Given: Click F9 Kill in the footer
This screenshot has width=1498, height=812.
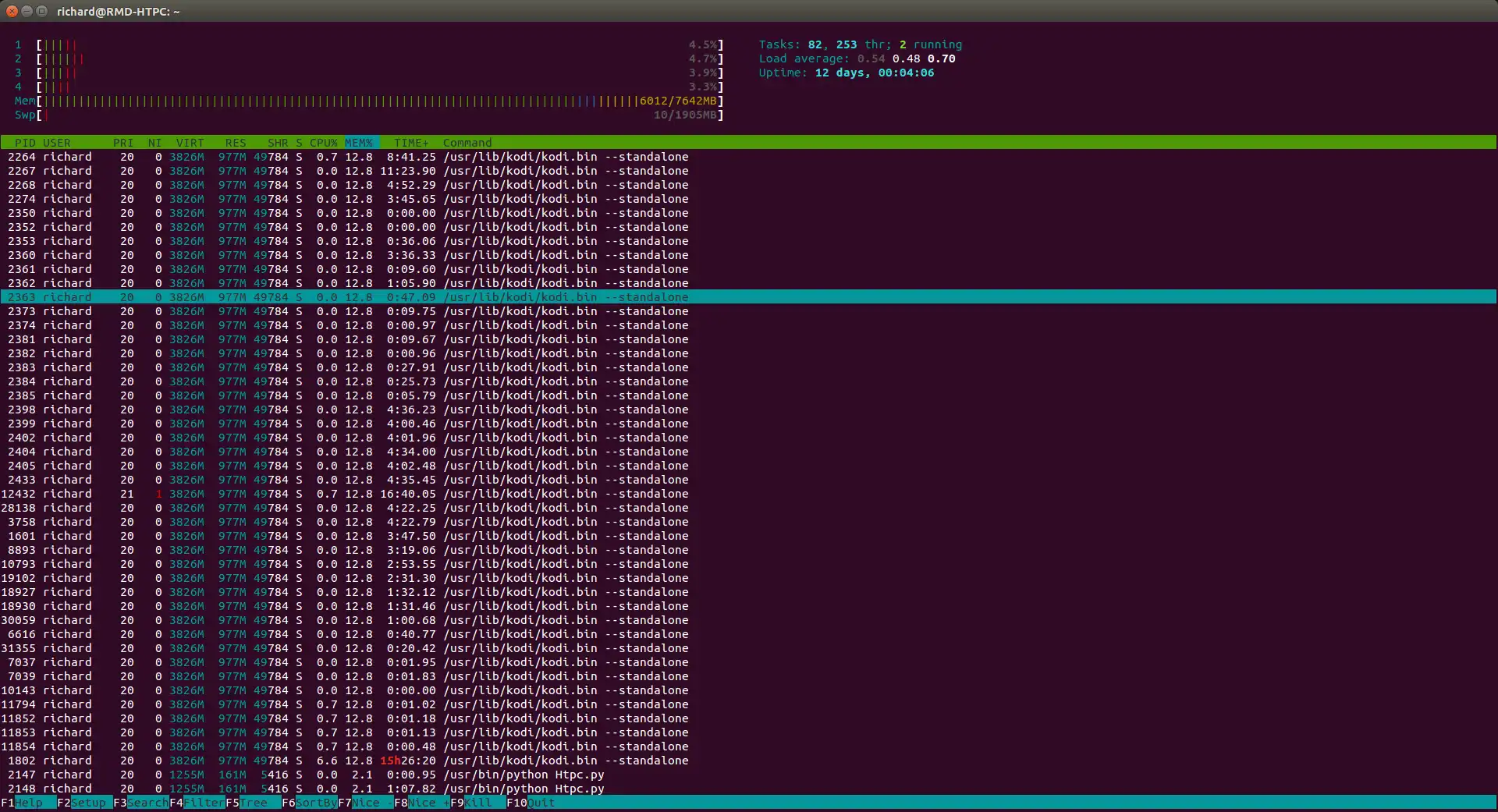Looking at the screenshot, I should pyautogui.click(x=477, y=803).
